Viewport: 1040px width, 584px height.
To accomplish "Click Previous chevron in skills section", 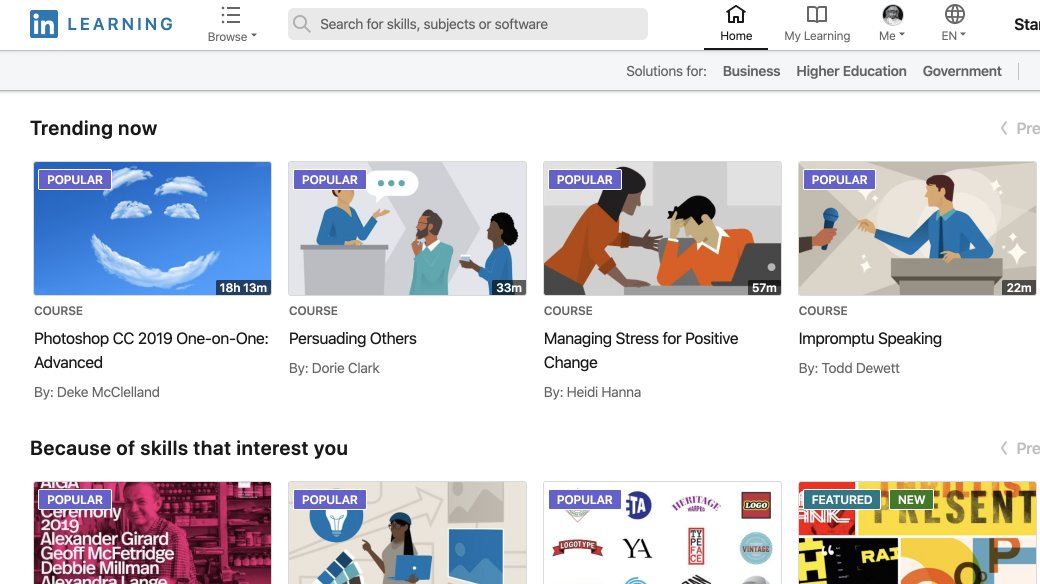I will click(x=1004, y=448).
